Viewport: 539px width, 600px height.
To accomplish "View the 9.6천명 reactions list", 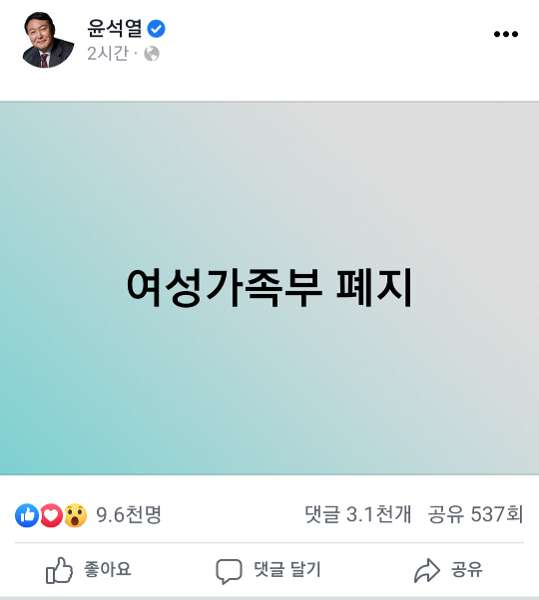I will point(129,515).
